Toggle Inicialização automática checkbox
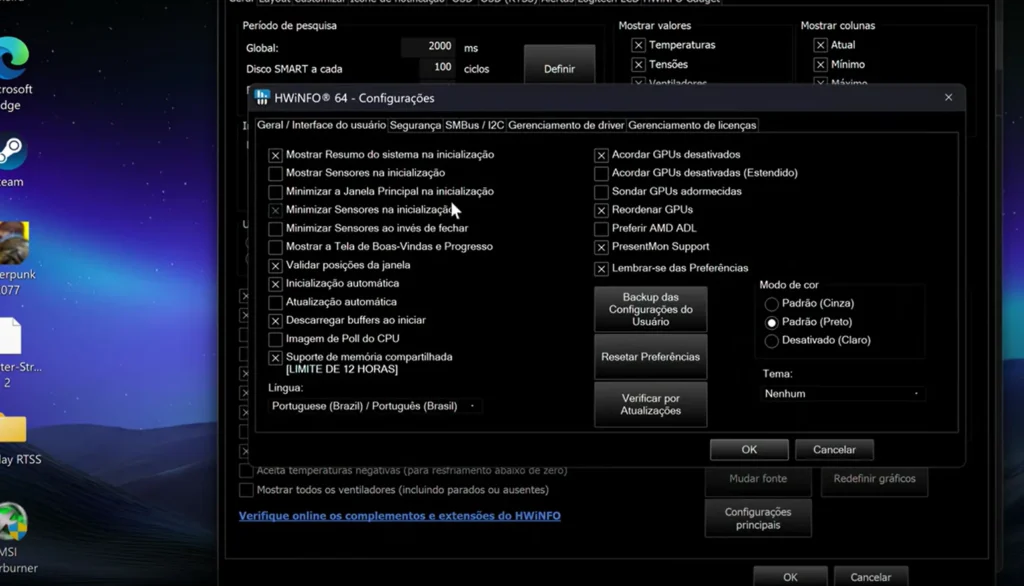The width and height of the screenshot is (1024, 586). click(275, 284)
